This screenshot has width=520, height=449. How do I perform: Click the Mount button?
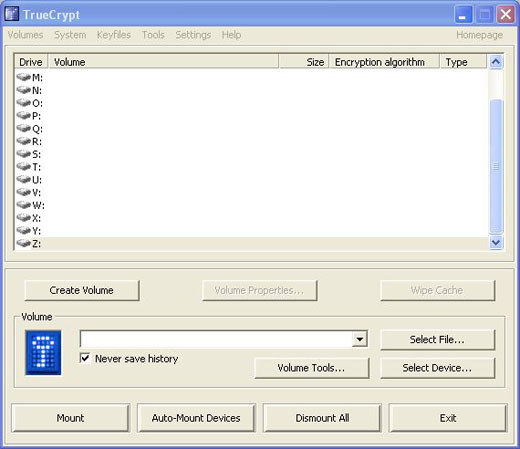[x=70, y=418]
